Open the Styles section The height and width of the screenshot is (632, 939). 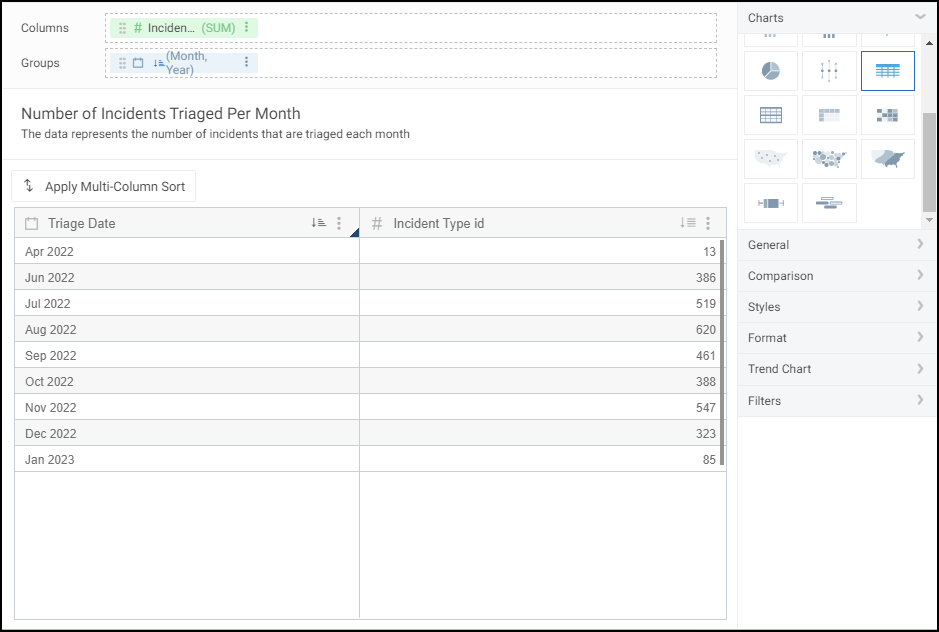(x=837, y=307)
